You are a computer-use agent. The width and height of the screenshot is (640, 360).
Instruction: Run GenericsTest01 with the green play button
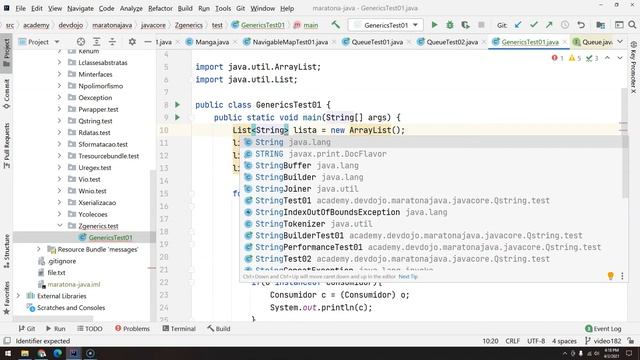click(x=434, y=25)
